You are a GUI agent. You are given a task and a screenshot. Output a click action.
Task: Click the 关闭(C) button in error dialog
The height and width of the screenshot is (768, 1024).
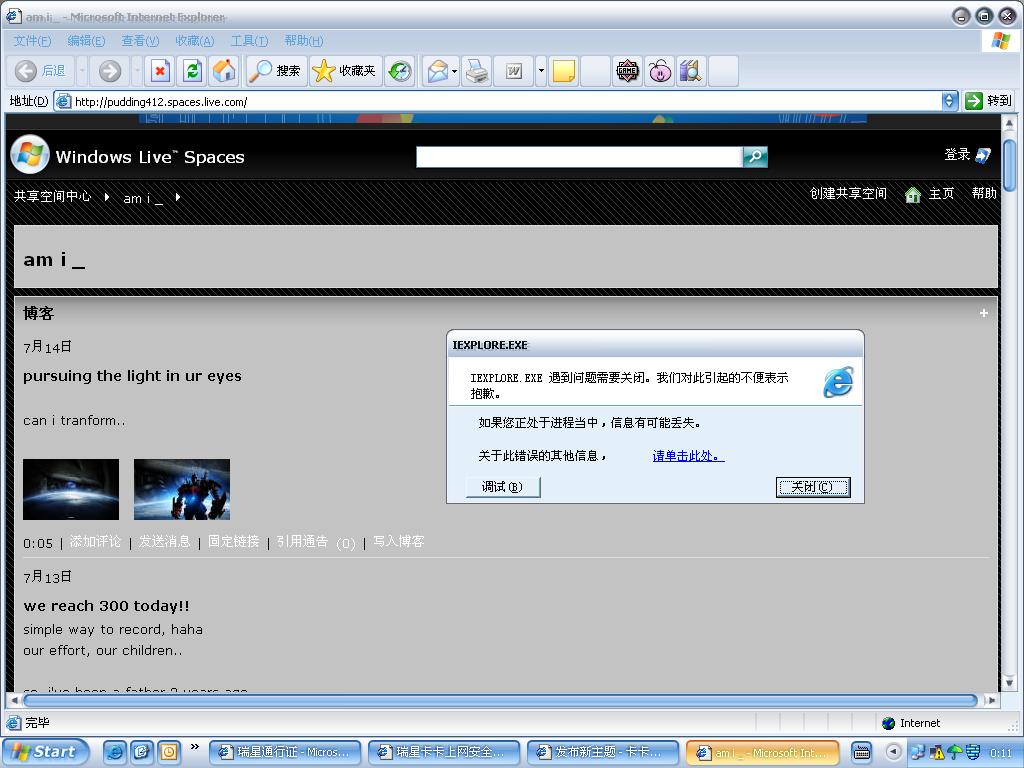point(813,487)
